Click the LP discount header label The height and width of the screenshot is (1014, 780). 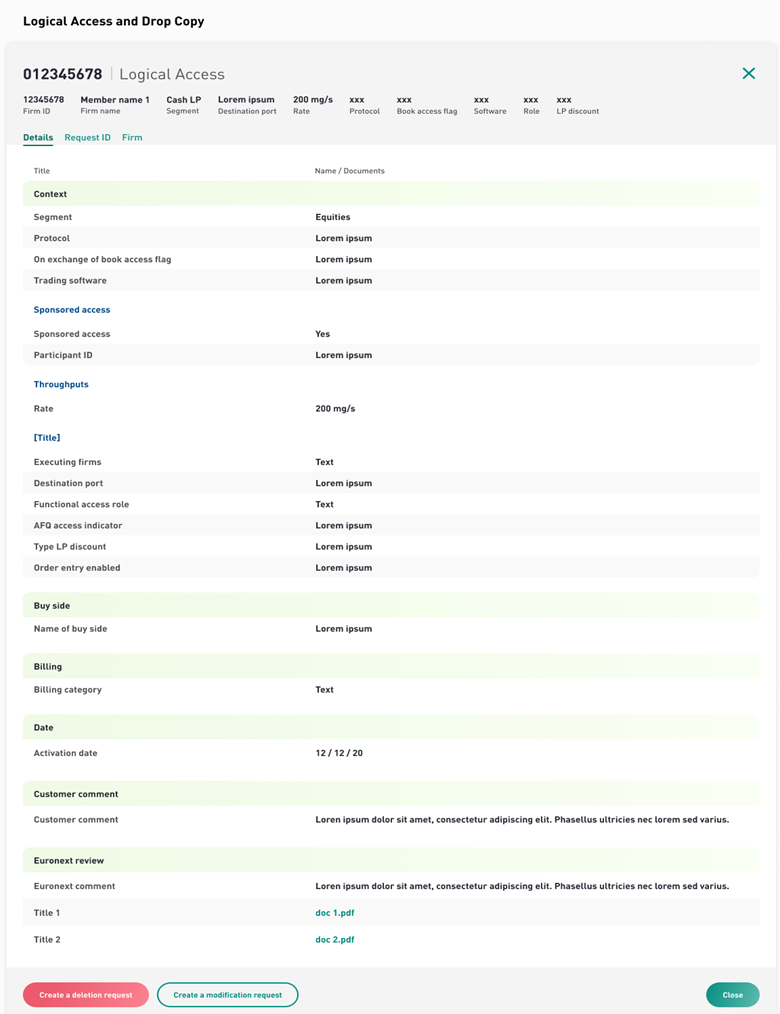[x=578, y=111]
